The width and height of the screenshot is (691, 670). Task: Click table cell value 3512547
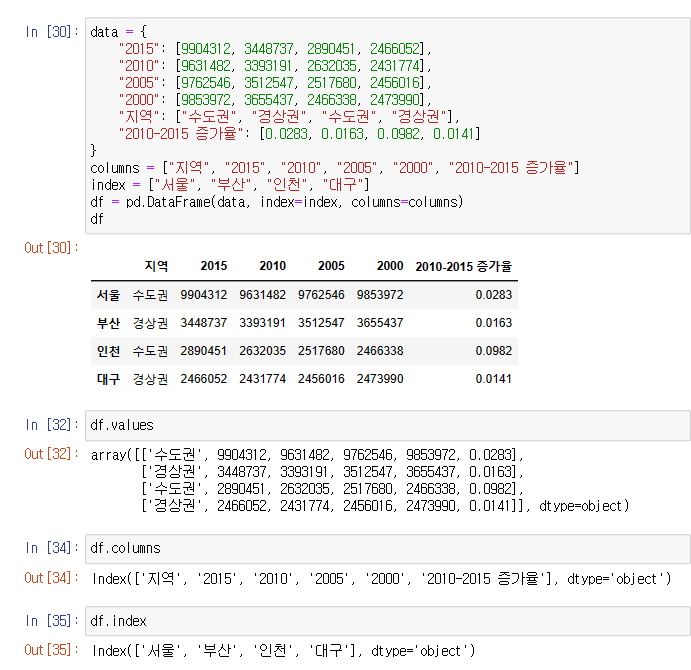coord(321,323)
